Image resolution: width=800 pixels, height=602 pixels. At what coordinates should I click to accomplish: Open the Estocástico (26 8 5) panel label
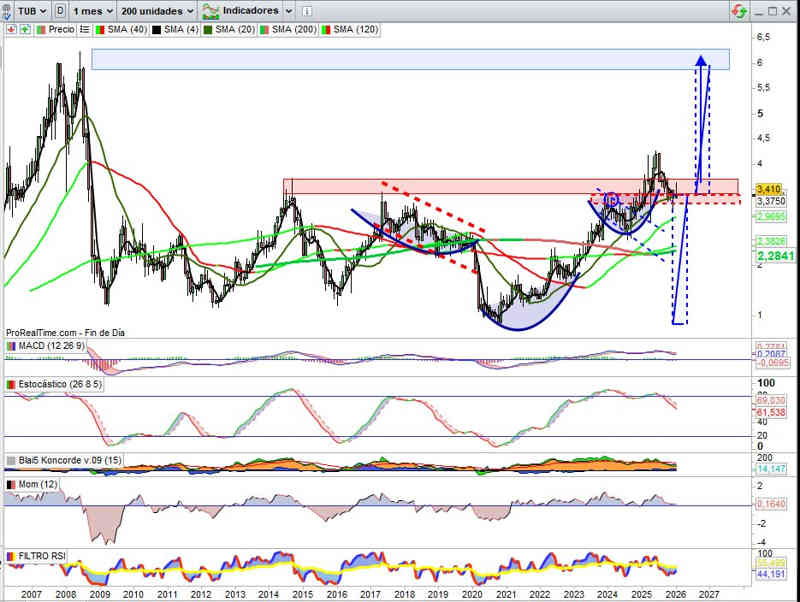click(57, 384)
